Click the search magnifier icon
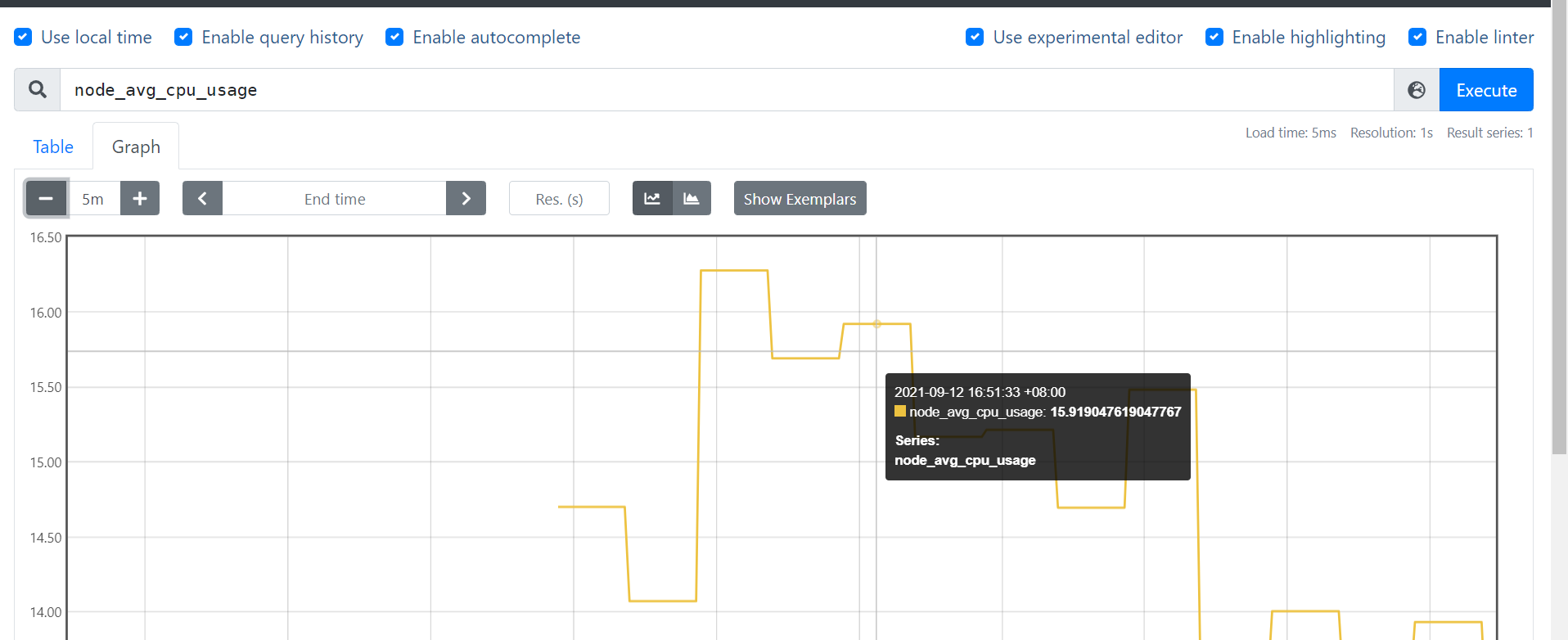 pos(38,90)
